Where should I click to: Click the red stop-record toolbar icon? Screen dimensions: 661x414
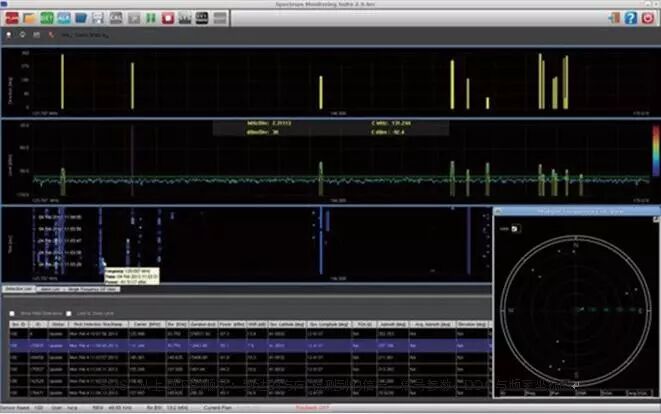tap(168, 18)
